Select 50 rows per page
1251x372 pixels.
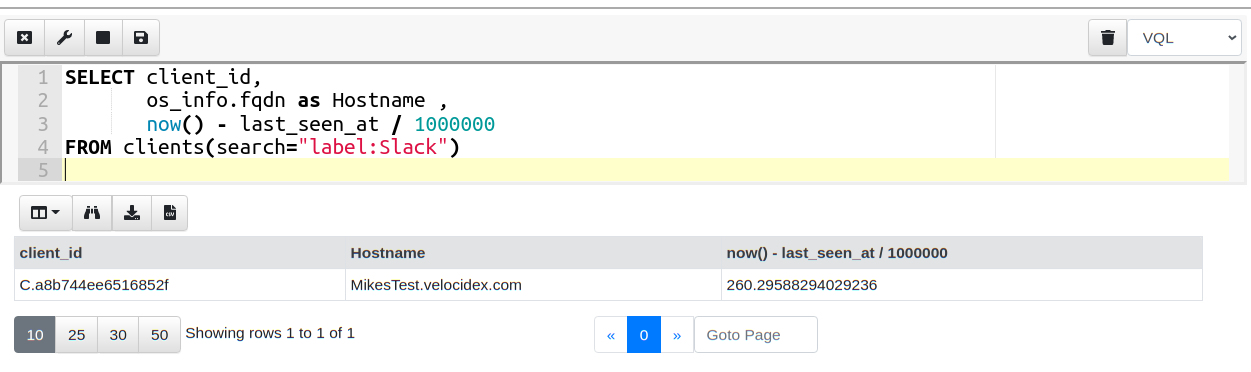click(x=160, y=335)
